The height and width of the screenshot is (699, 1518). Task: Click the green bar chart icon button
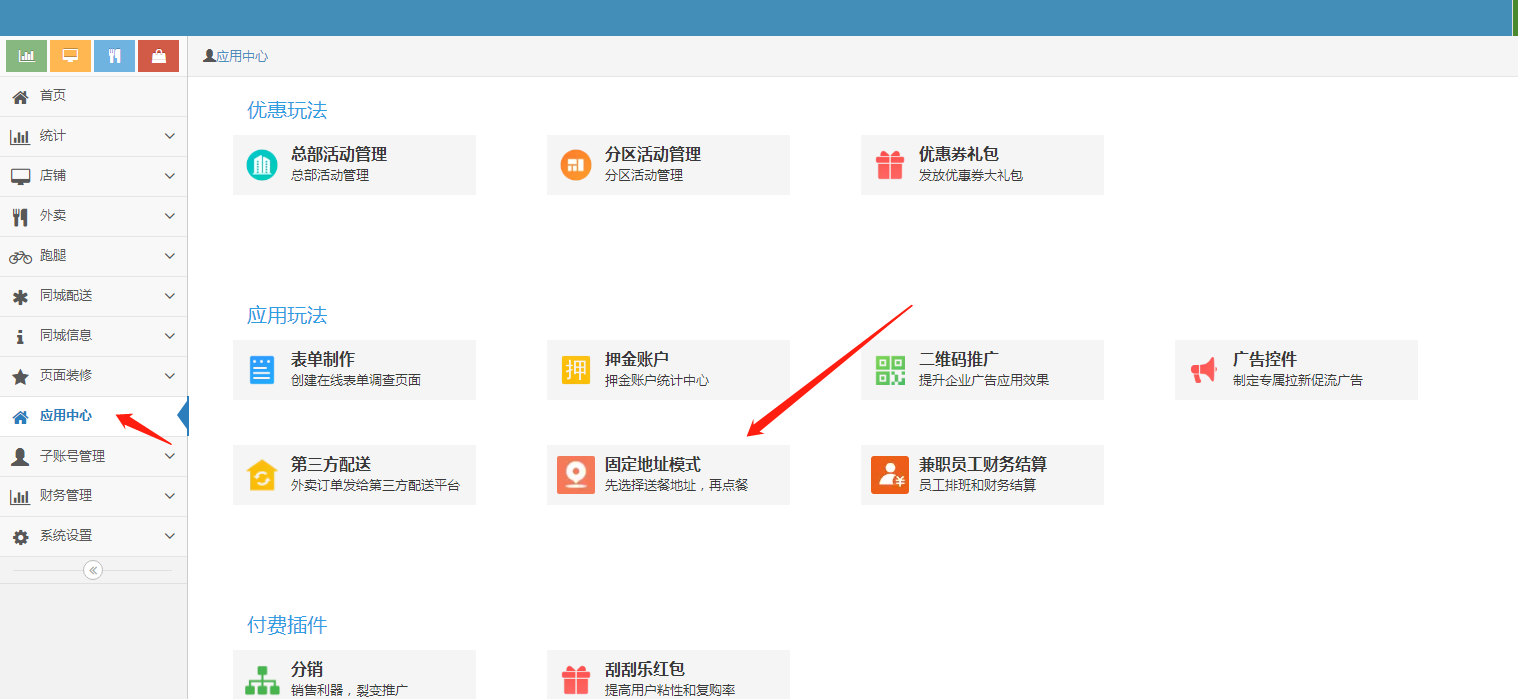26,56
